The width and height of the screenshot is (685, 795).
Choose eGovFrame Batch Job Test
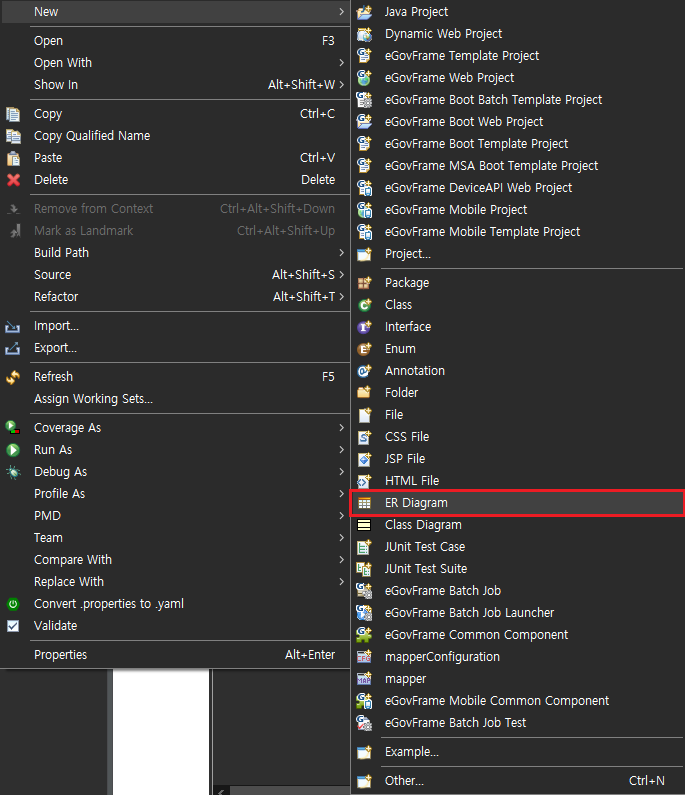(518, 722)
